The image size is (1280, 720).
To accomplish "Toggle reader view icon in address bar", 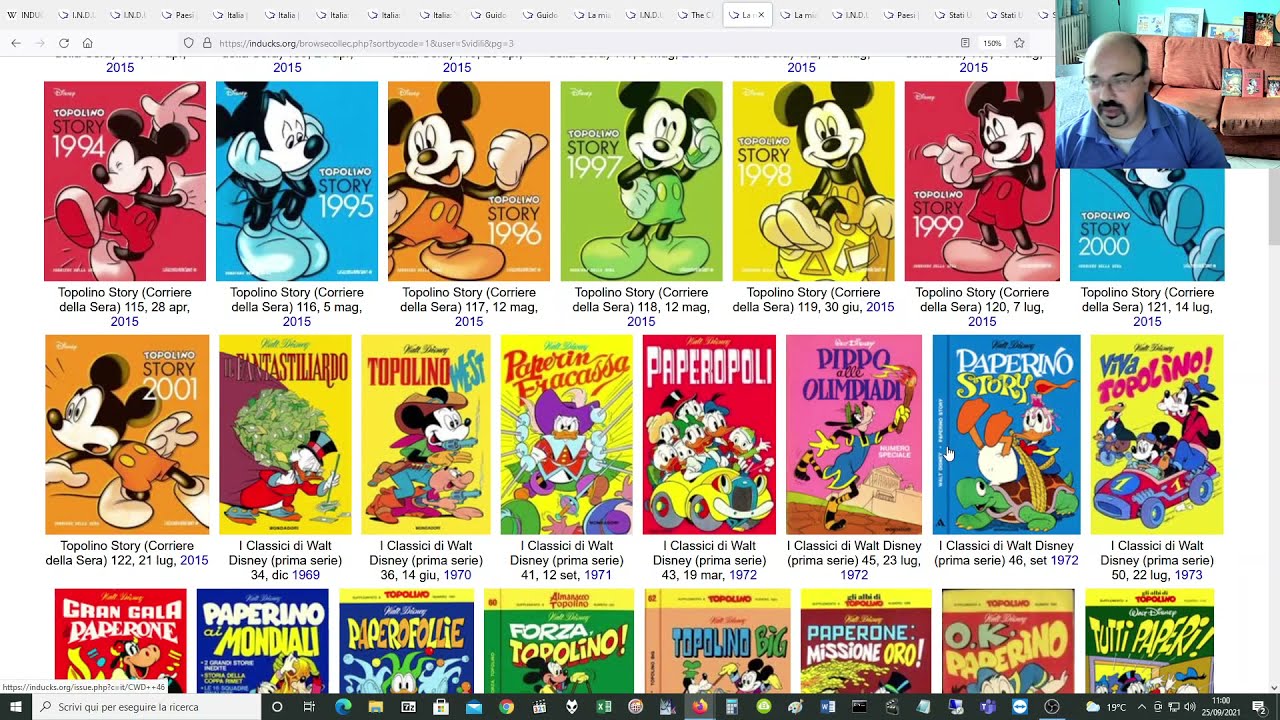I will point(965,43).
